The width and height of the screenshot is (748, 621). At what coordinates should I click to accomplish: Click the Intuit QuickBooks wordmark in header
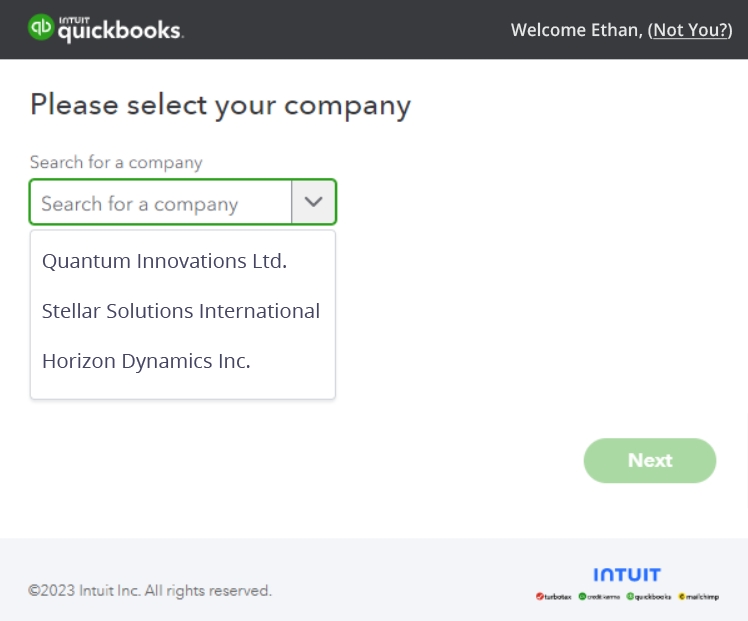click(120, 30)
